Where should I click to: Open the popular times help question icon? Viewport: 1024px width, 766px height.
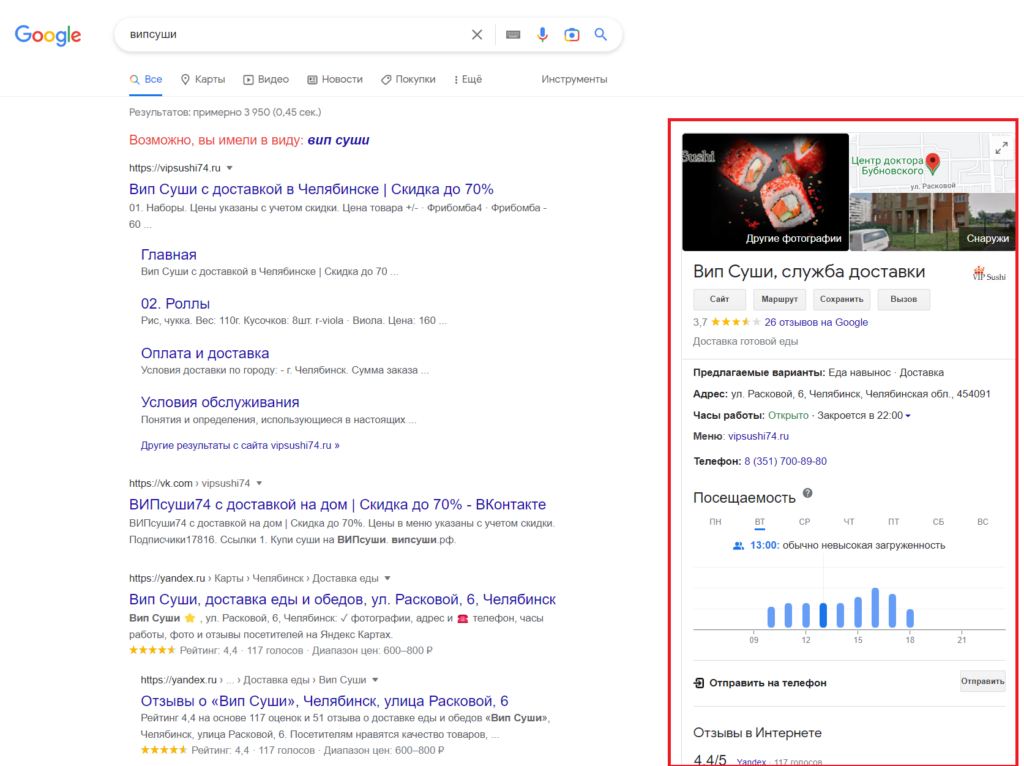[x=808, y=494]
